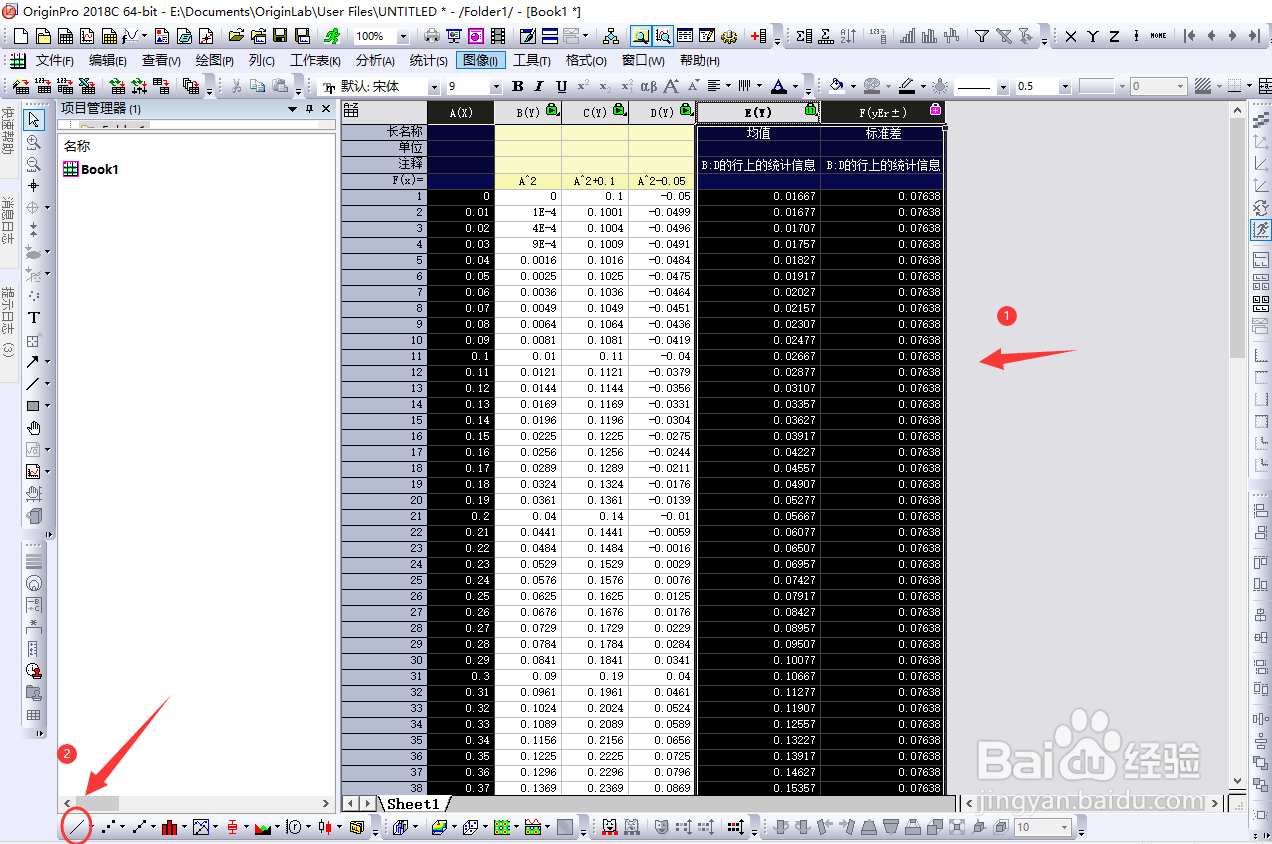Image resolution: width=1272 pixels, height=844 pixels.
Task: Select the Pointer arrow tool
Action: tap(34, 120)
